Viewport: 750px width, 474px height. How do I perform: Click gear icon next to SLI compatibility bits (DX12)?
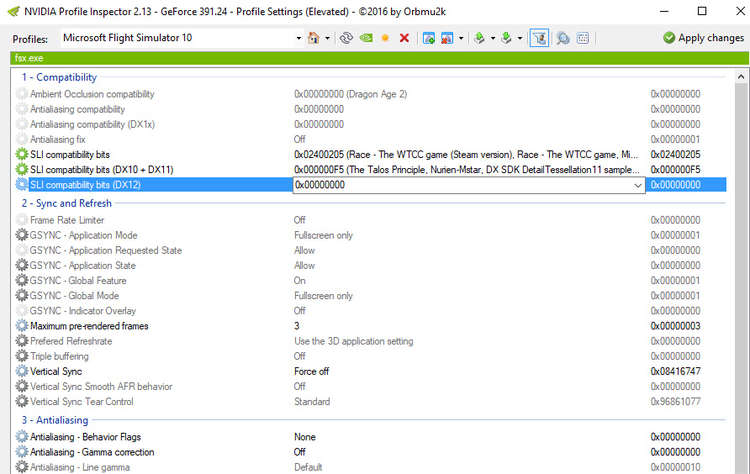22,185
